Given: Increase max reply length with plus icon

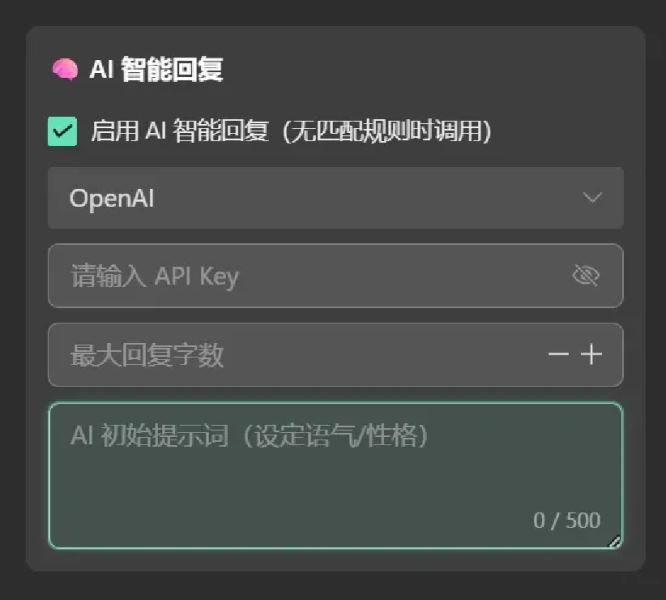Looking at the screenshot, I should pos(592,355).
